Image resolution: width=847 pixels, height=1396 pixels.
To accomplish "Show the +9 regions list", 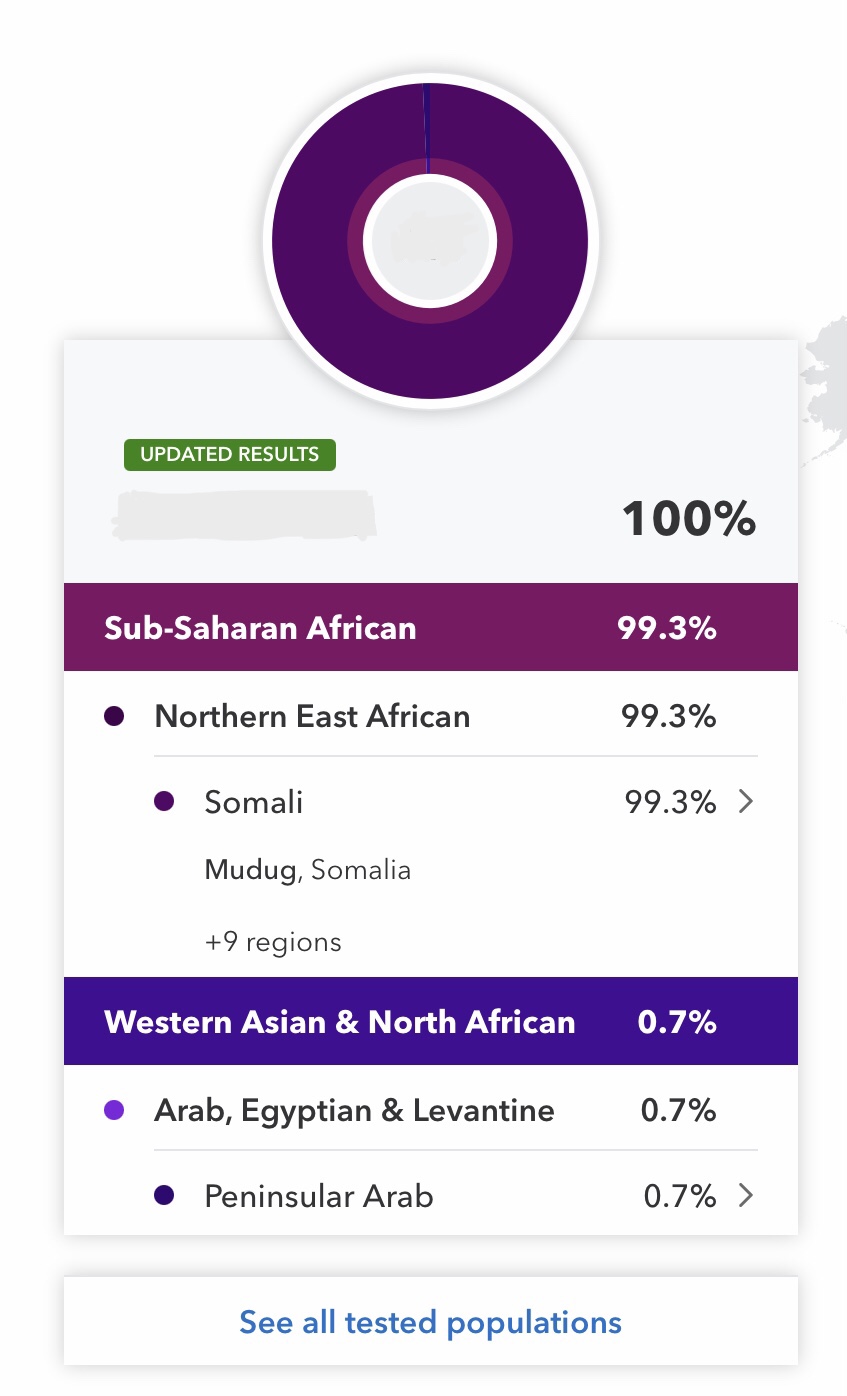I will (x=273, y=942).
